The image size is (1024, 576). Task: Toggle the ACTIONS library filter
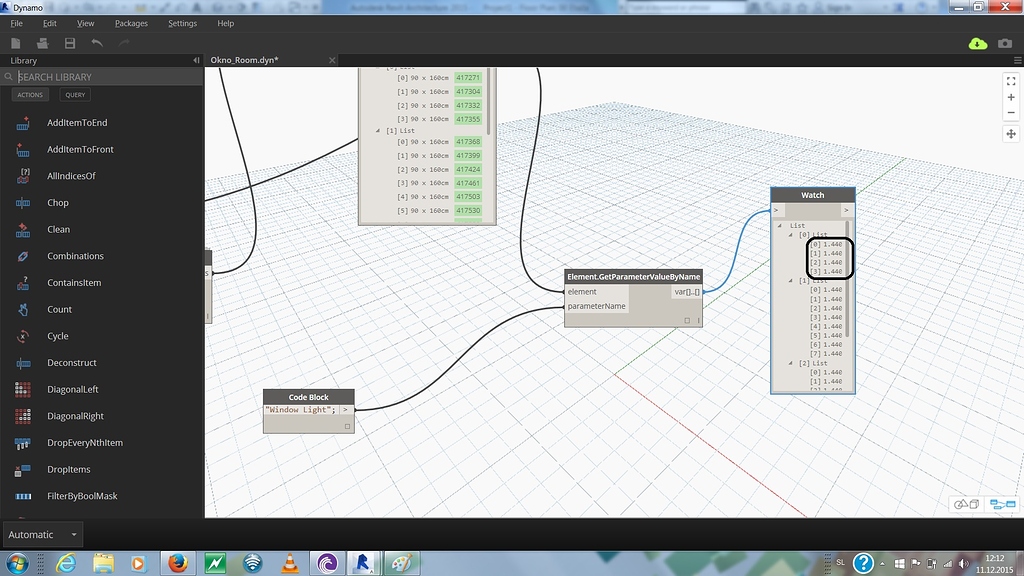[x=30, y=95]
